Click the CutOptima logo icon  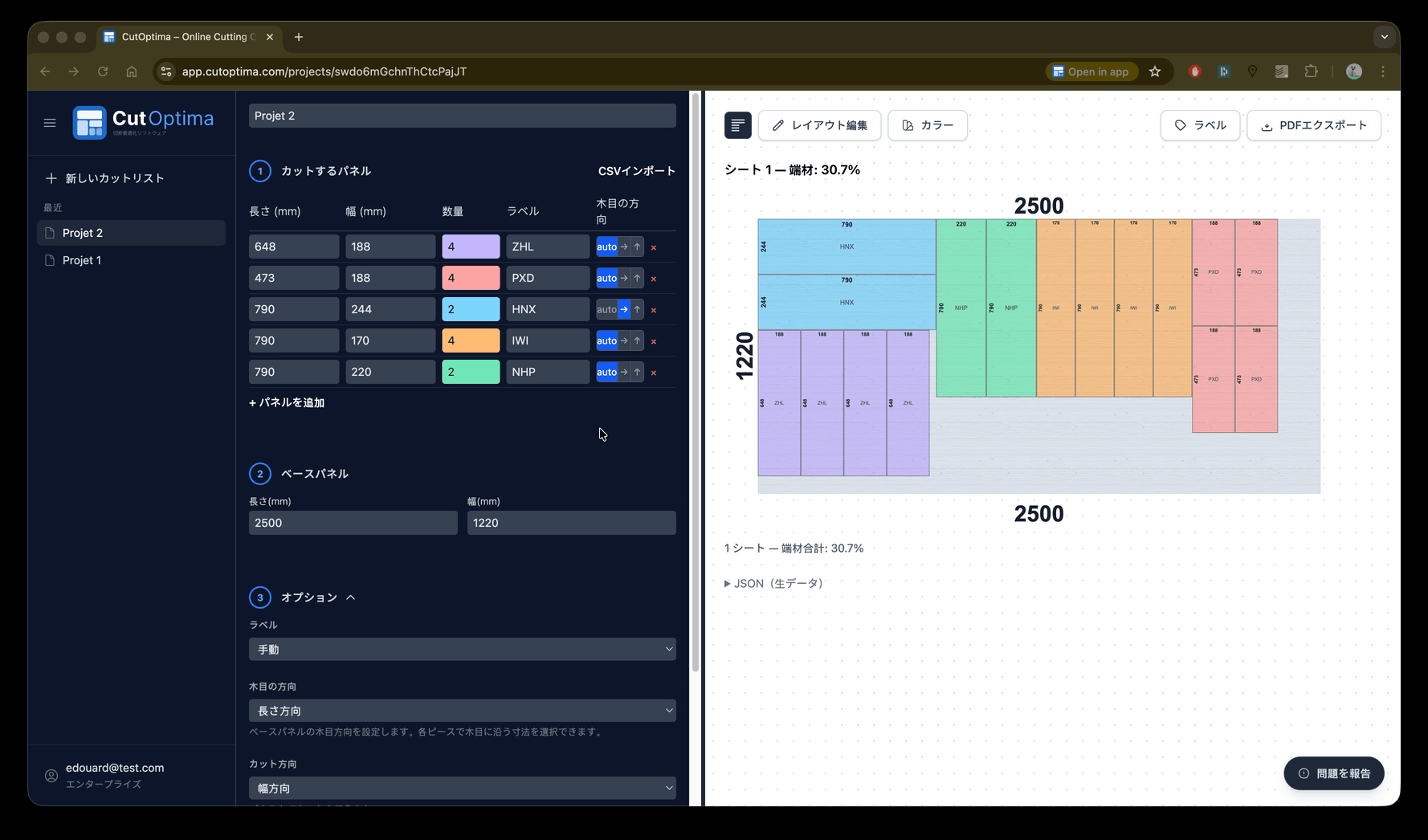pos(89,122)
